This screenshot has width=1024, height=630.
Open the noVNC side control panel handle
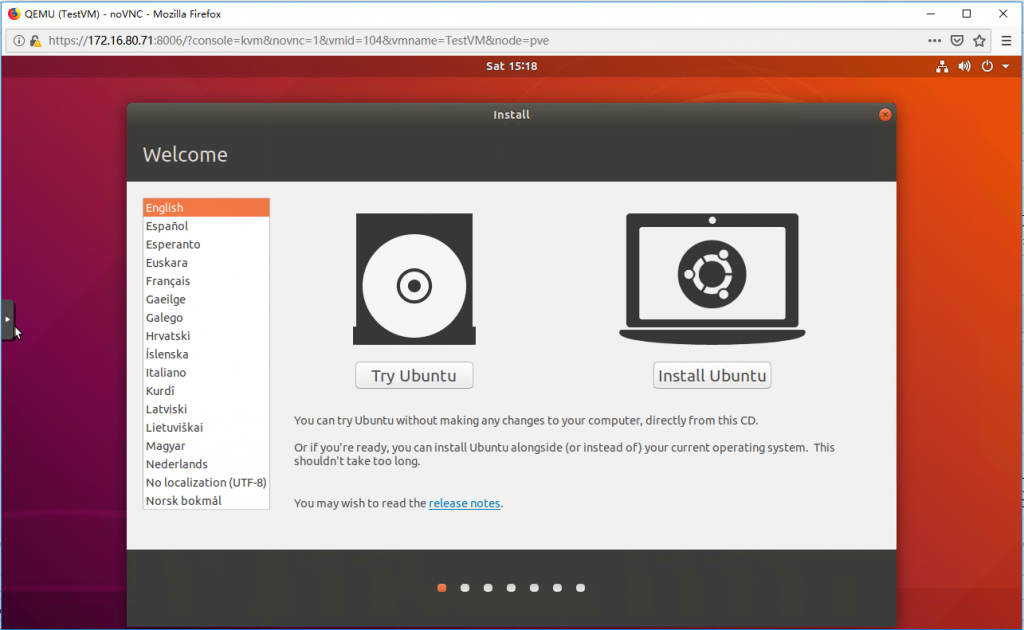7,319
